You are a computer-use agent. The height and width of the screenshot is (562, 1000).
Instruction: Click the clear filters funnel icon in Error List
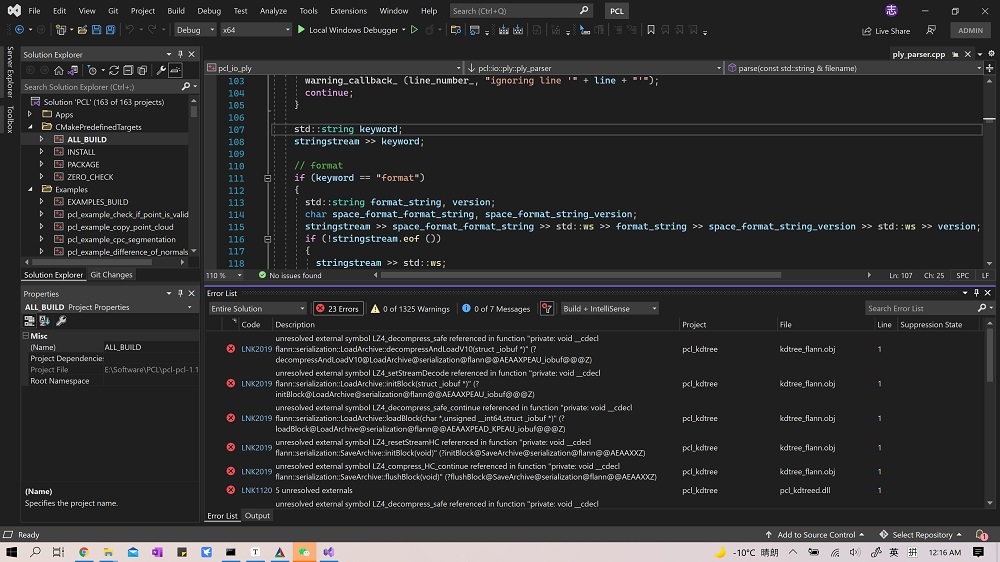[547, 309]
